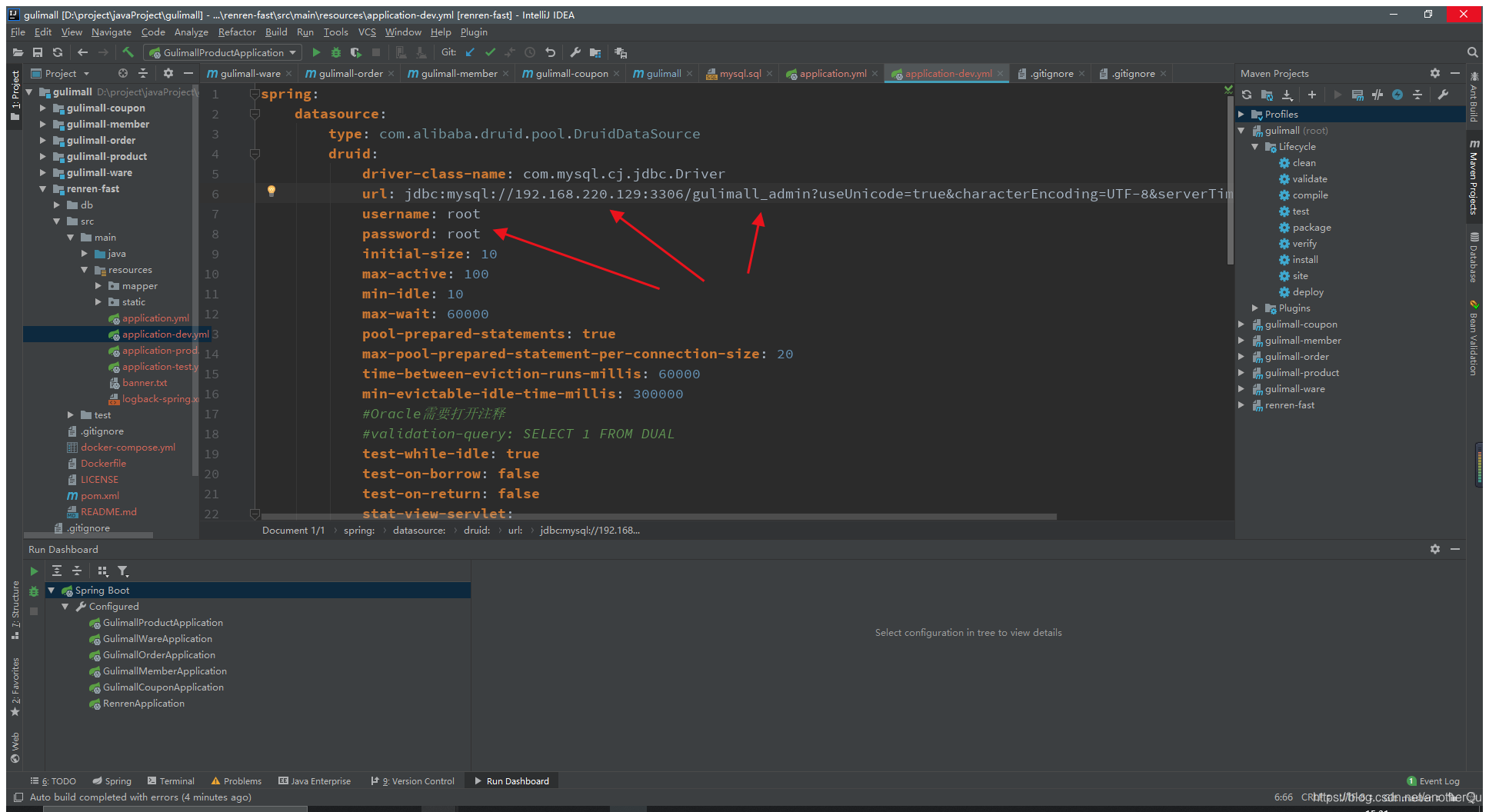Fold the spring block on line 1

(x=255, y=94)
